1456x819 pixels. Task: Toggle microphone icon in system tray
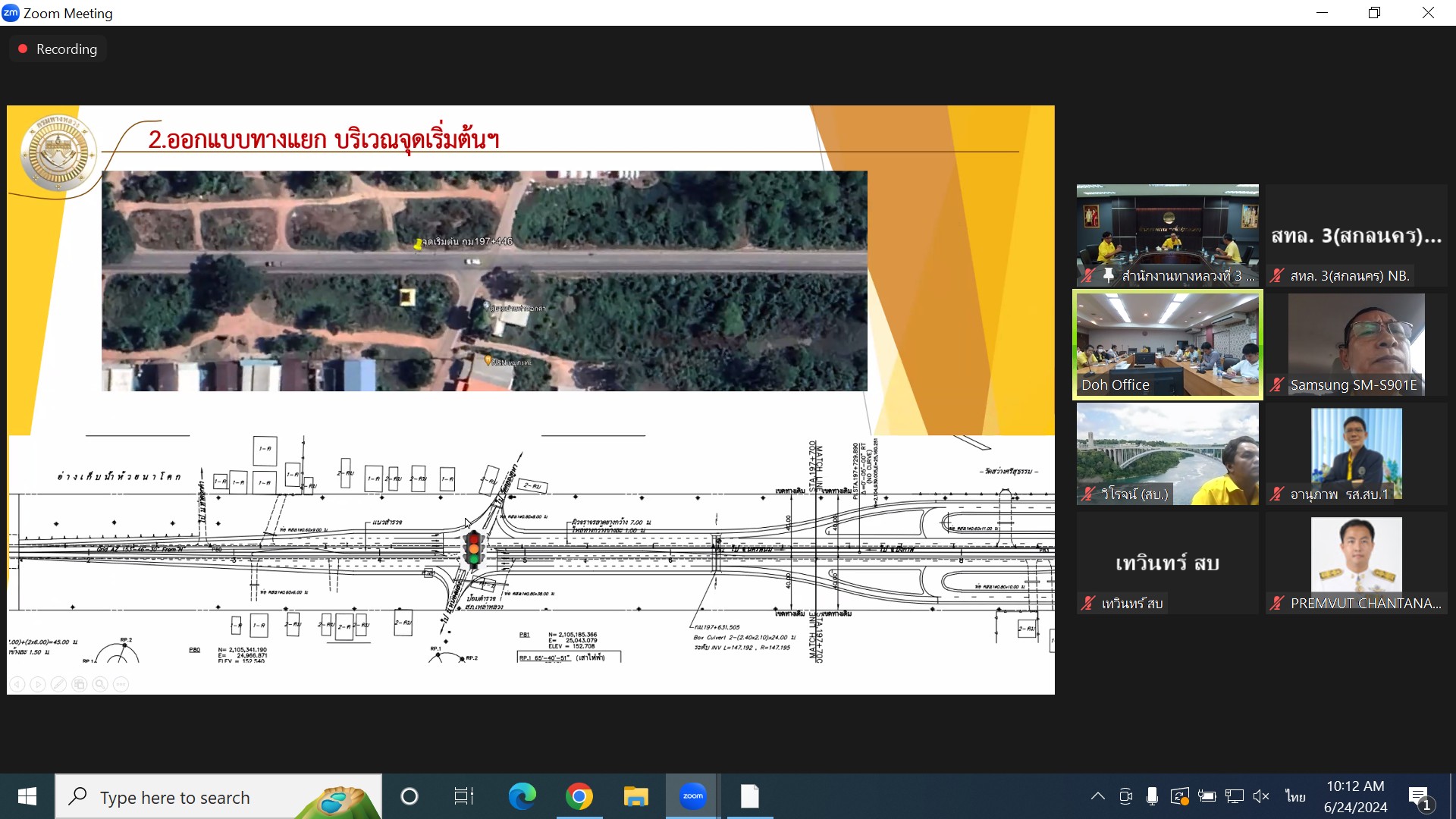1152,796
